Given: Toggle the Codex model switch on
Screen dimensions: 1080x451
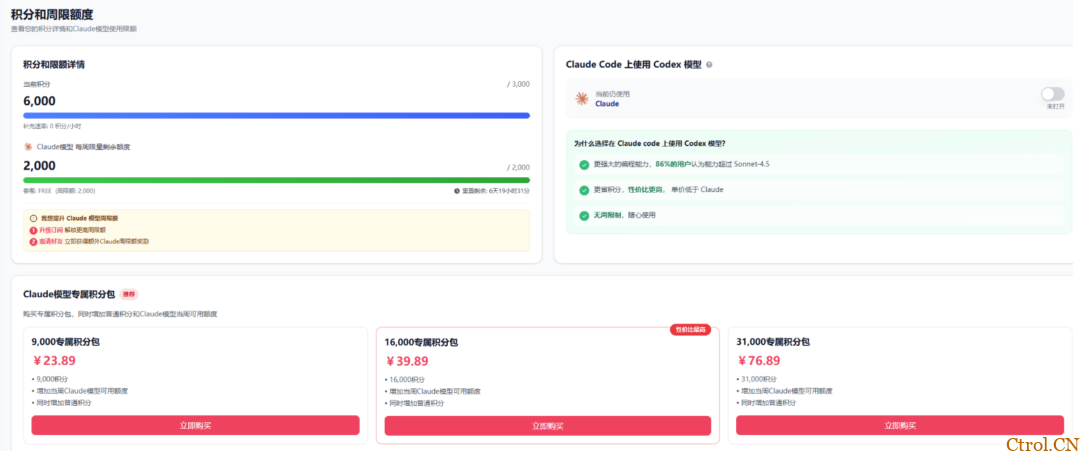Looking at the screenshot, I should (1052, 94).
